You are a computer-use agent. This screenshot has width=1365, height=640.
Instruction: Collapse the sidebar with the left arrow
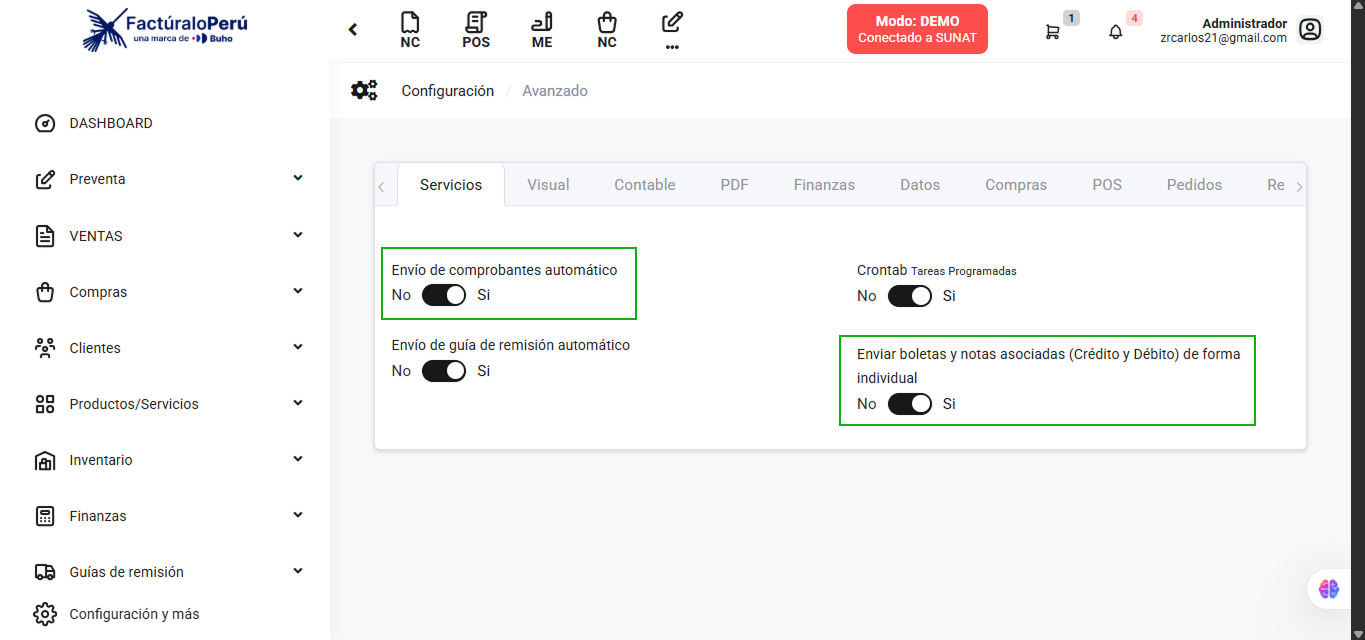(352, 29)
